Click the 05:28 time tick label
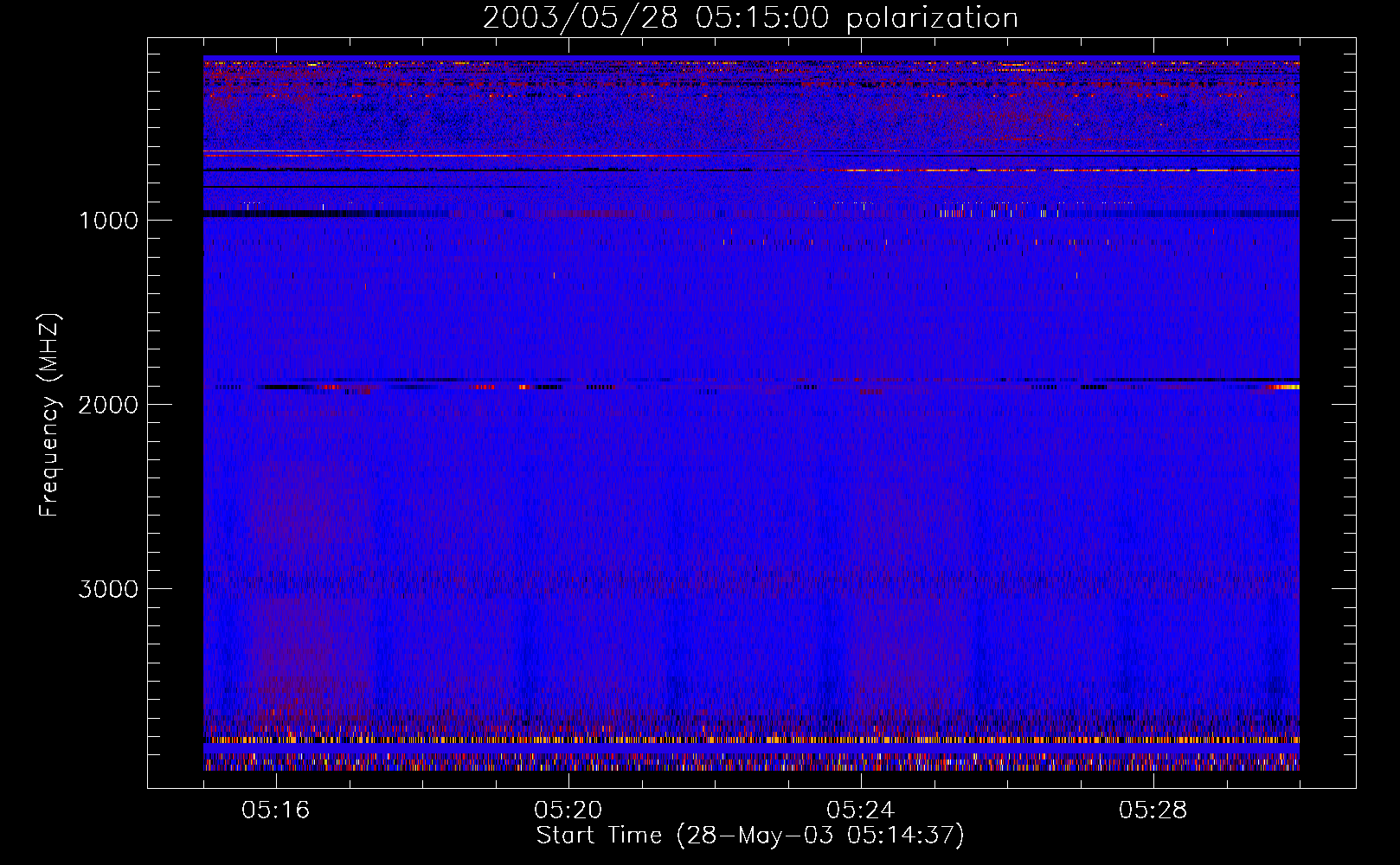Image resolution: width=1400 pixels, height=865 pixels. [x=1153, y=811]
